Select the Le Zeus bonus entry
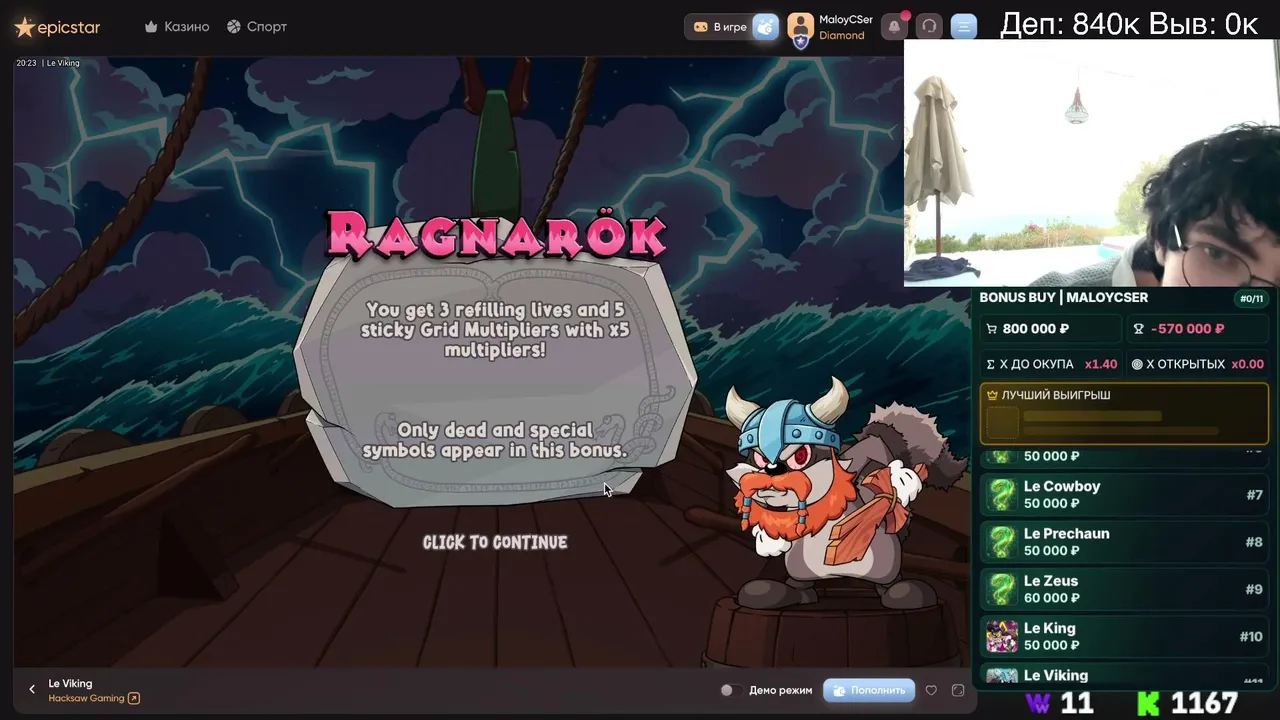Viewport: 1280px width, 720px height. (x=1124, y=589)
